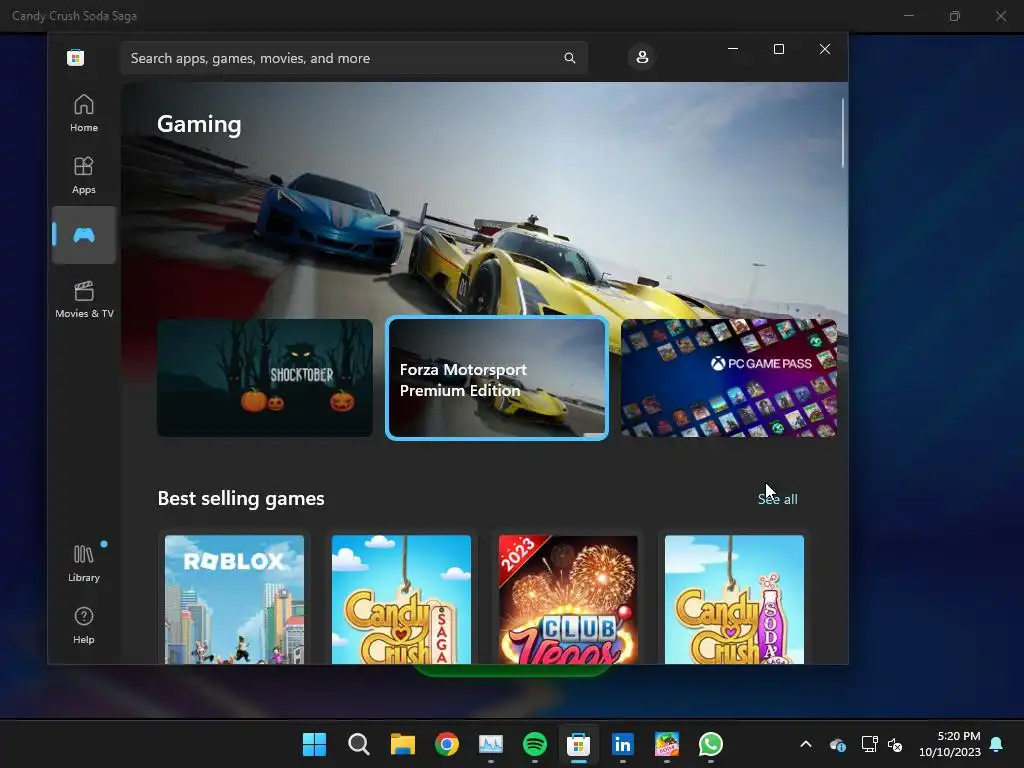Open the Club Vegas game tile
Image resolution: width=1024 pixels, height=768 pixels.
click(568, 599)
